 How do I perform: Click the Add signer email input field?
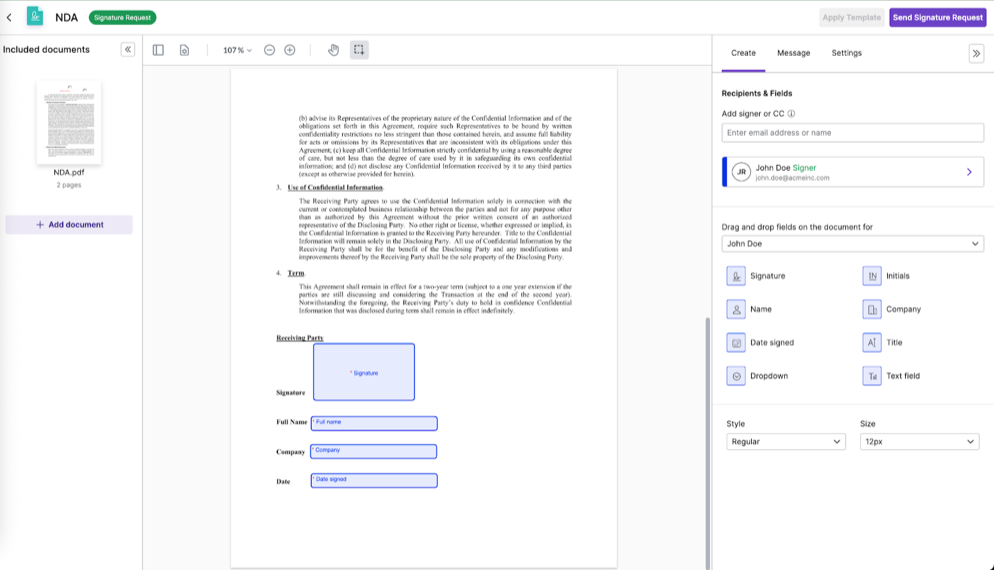852,133
